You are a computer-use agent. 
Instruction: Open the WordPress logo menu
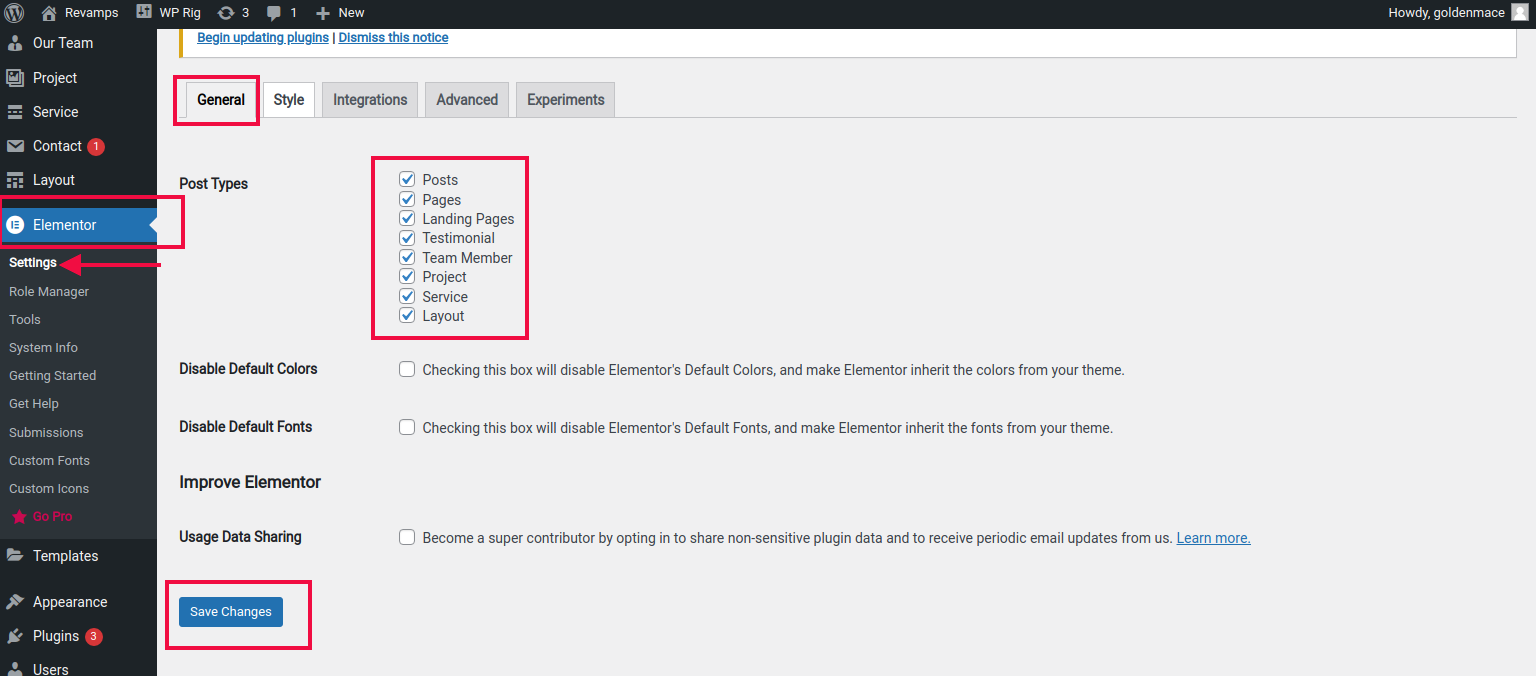[14, 13]
